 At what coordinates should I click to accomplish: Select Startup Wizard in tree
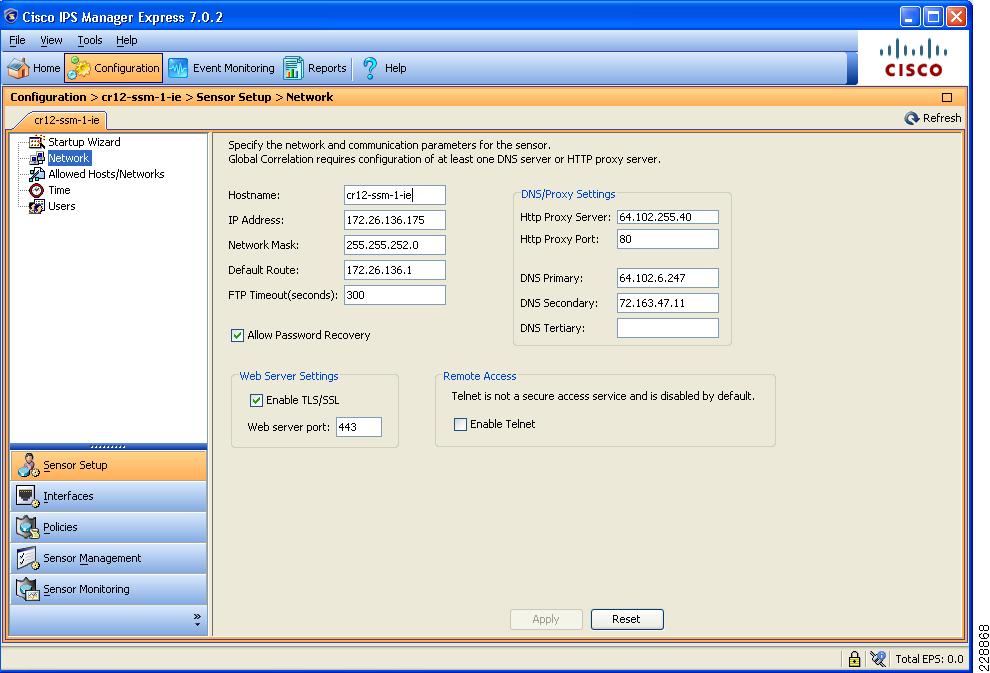pyautogui.click(x=84, y=142)
